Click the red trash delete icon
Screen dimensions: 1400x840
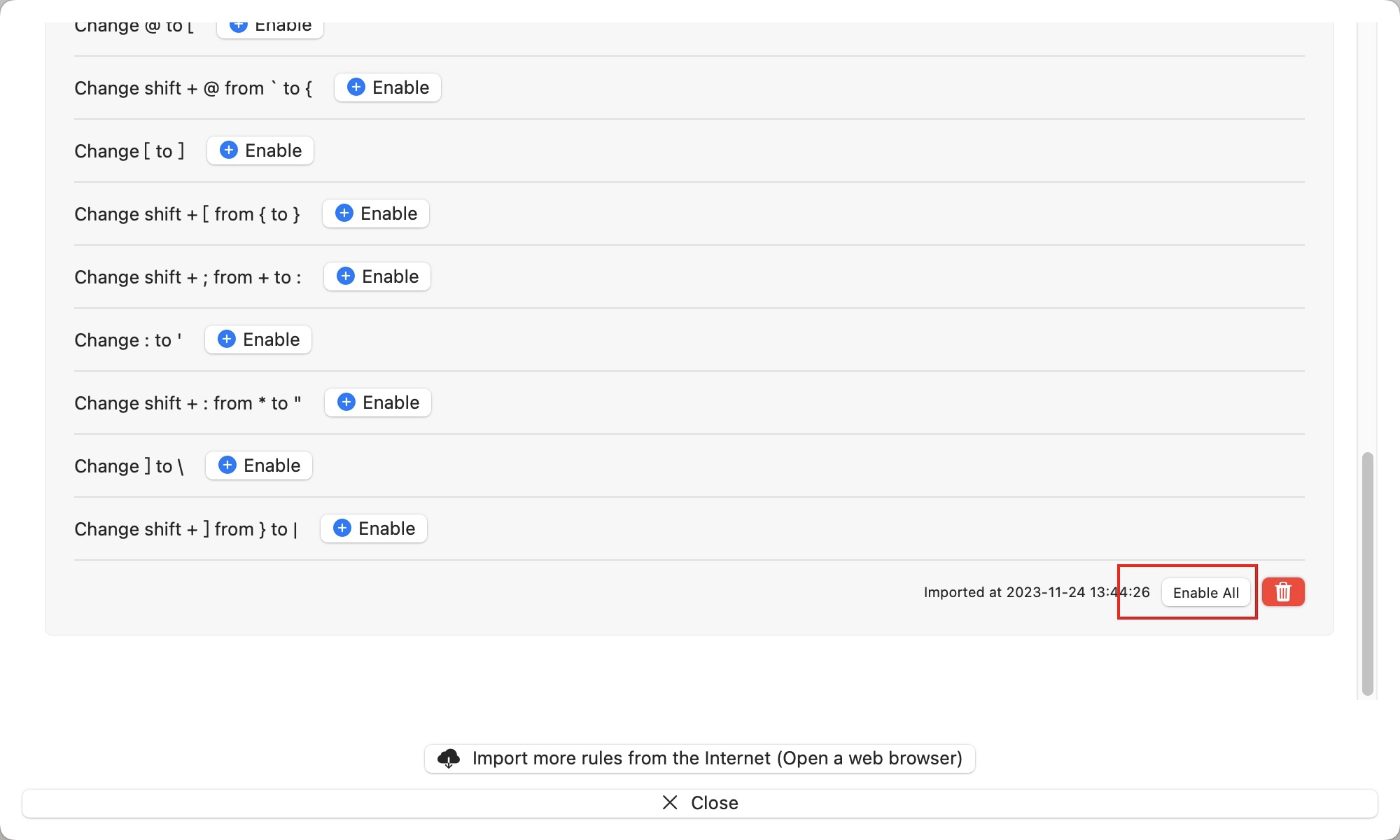(1283, 592)
